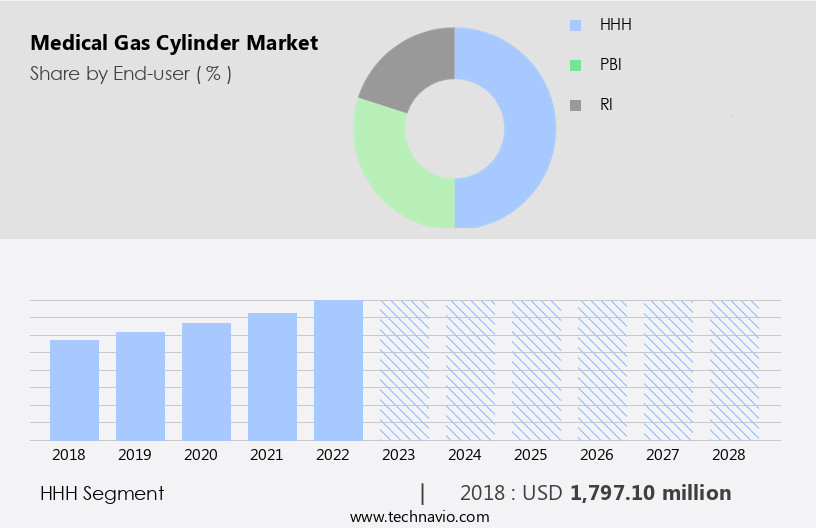816x528 pixels.
Task: Click the HHH Segment label
Action: pyautogui.click(x=102, y=493)
